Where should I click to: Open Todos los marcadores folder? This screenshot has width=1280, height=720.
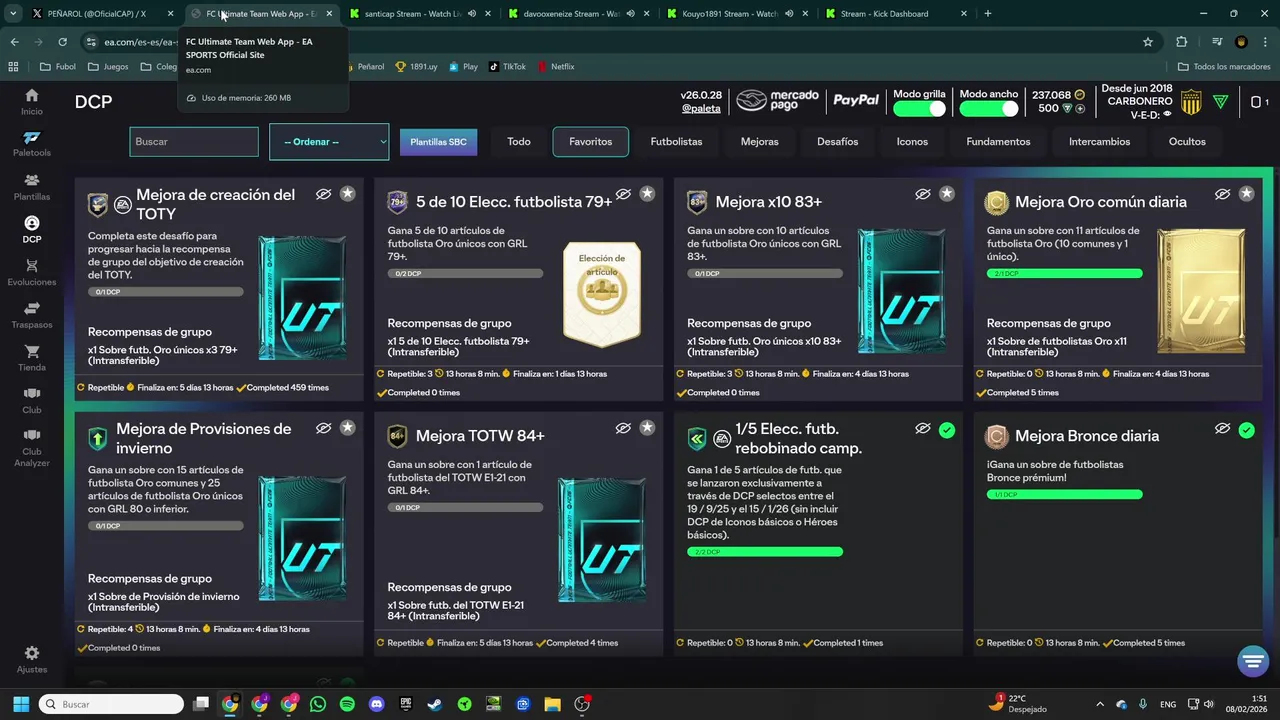point(1224,66)
